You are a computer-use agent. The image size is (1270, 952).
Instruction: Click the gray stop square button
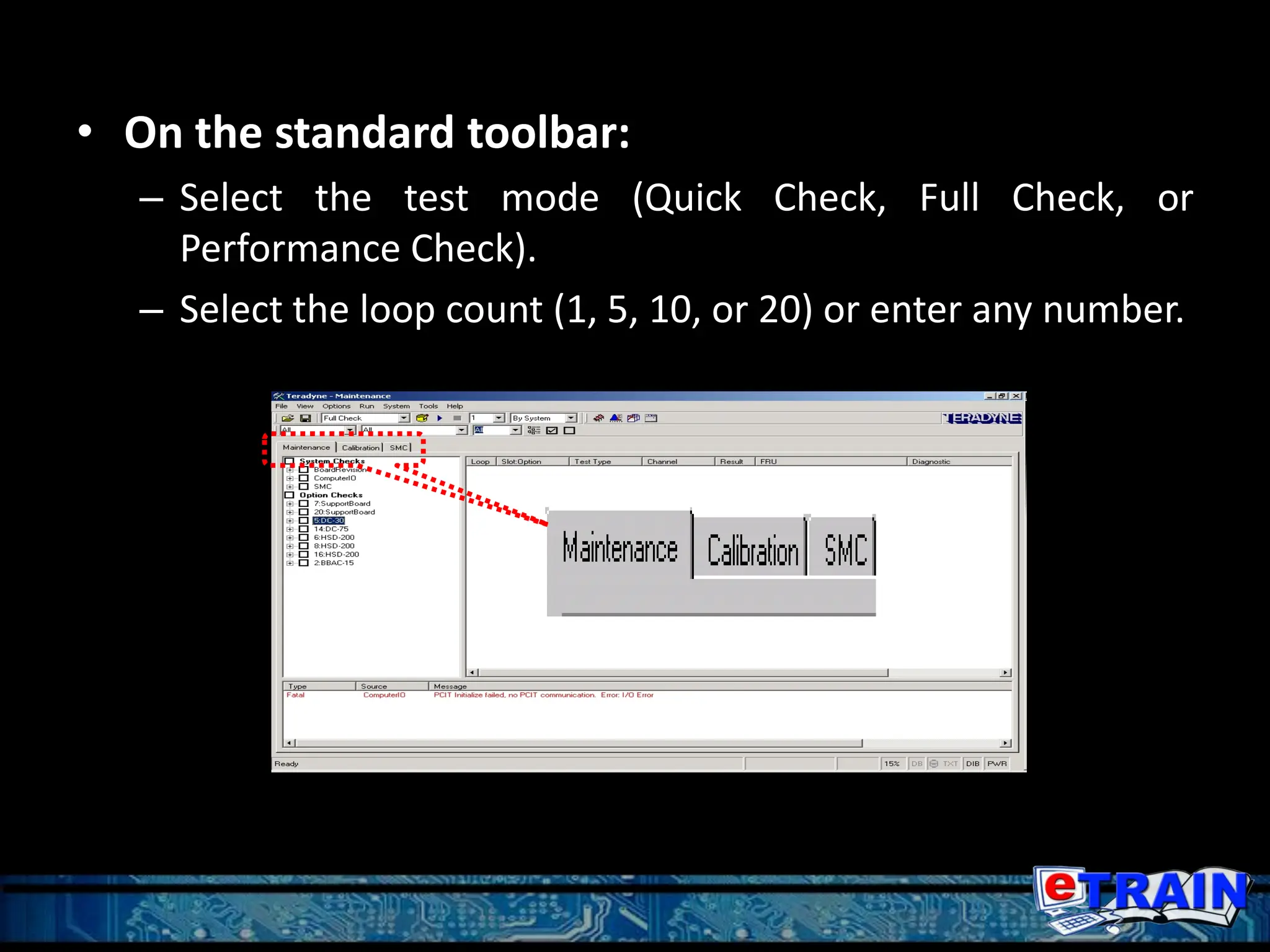457,418
